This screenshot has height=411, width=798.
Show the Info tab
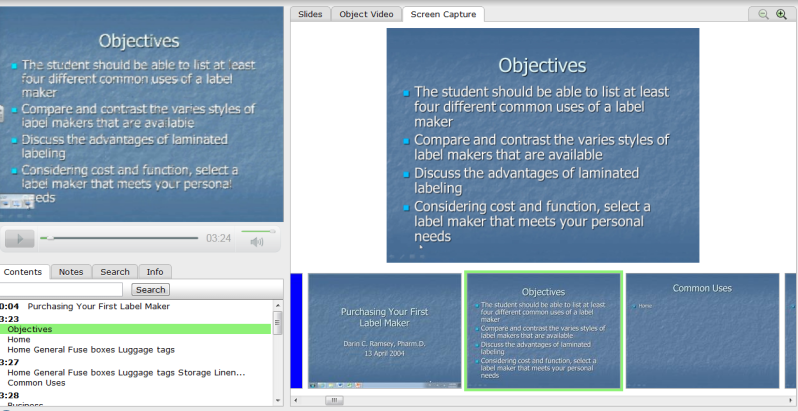pyautogui.click(x=155, y=272)
